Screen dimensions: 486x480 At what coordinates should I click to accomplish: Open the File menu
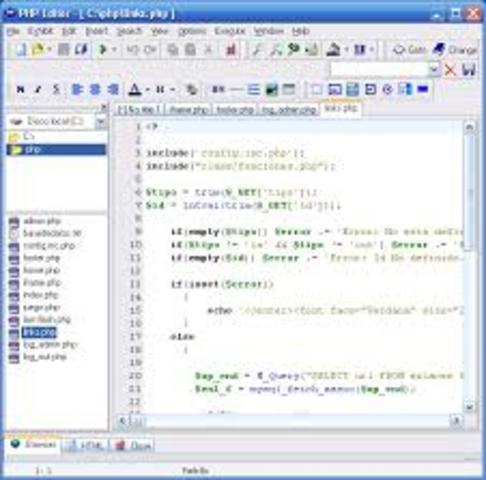click(x=13, y=31)
